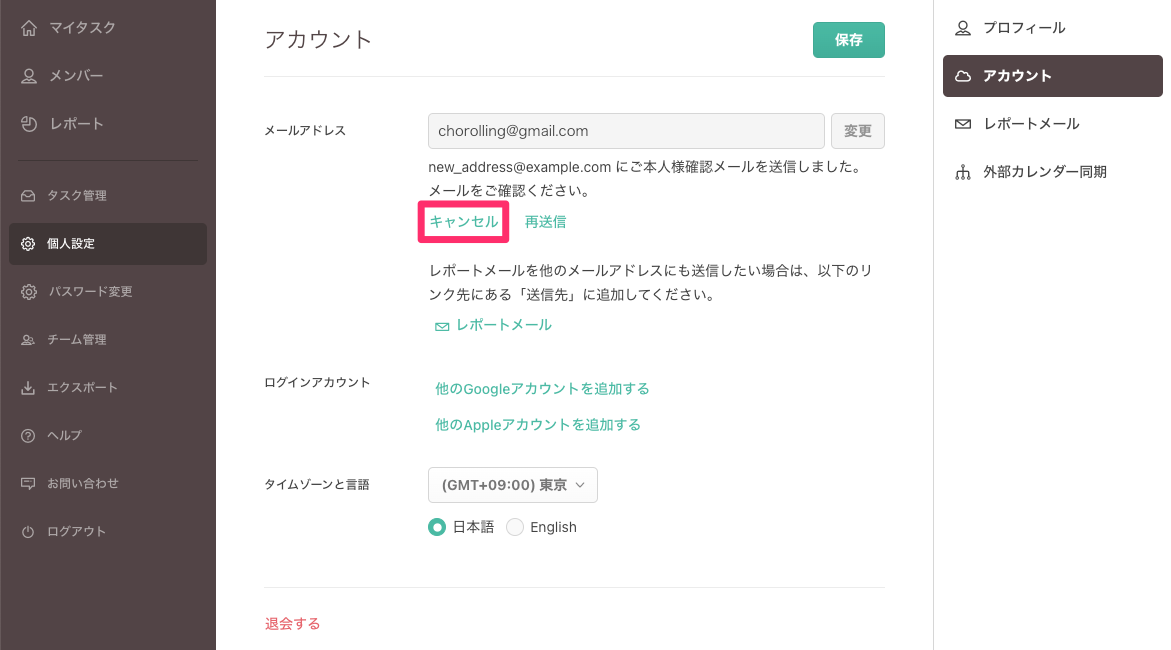1171x650 pixels.
Task: Click the 再送信 link
Action: tap(545, 222)
